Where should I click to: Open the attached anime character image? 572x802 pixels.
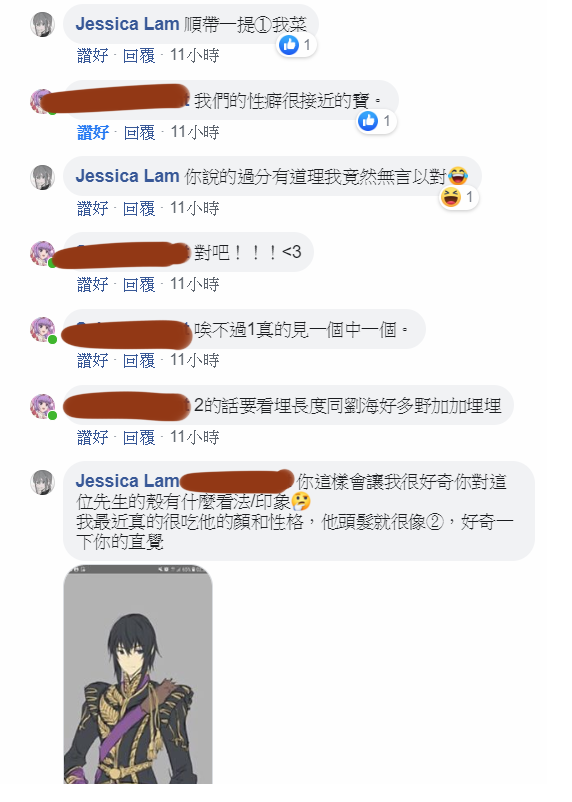coord(138,674)
